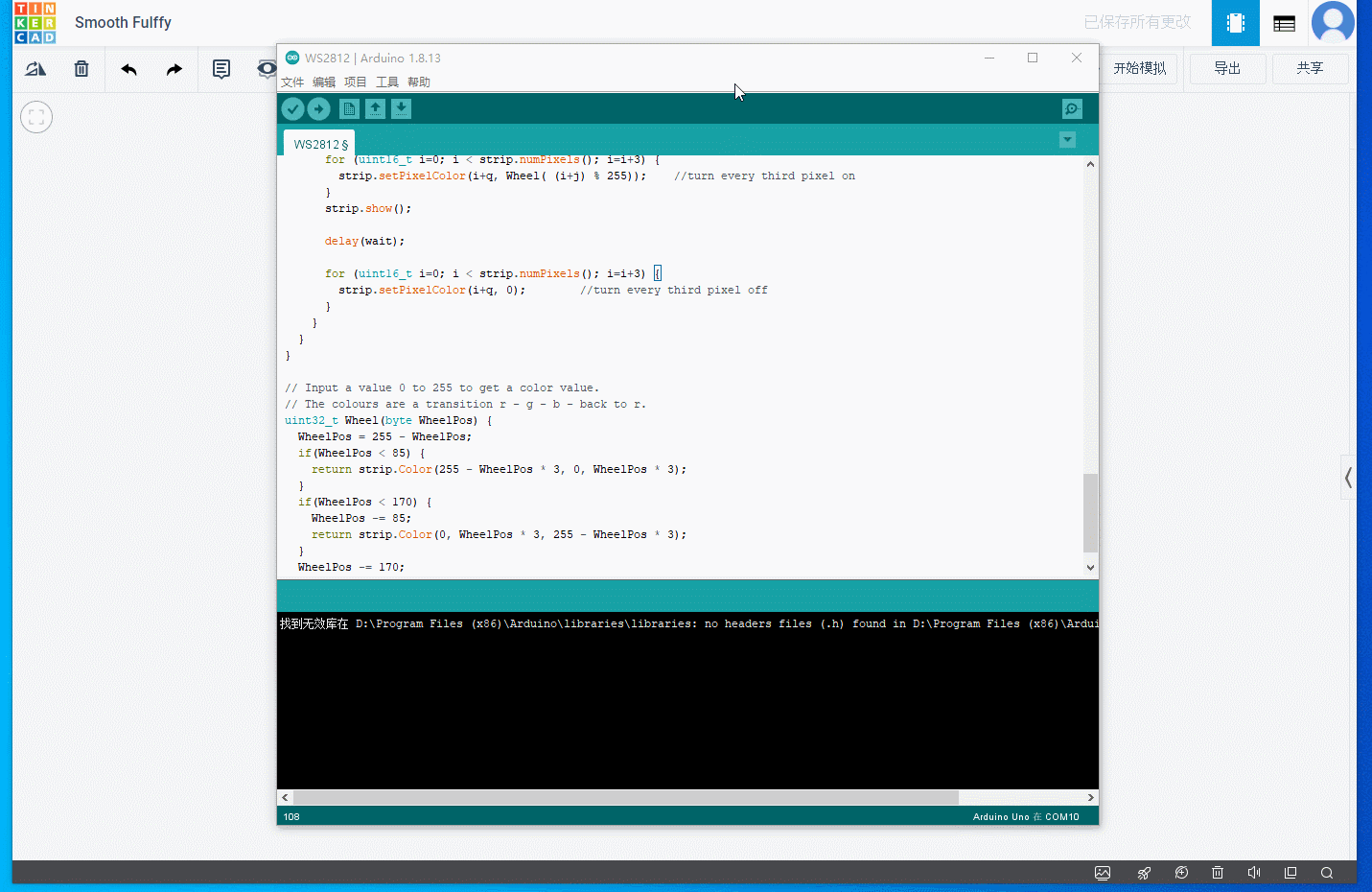The width and height of the screenshot is (1372, 892).
Task: Click the Arduino Upload arrow button
Action: (x=319, y=109)
